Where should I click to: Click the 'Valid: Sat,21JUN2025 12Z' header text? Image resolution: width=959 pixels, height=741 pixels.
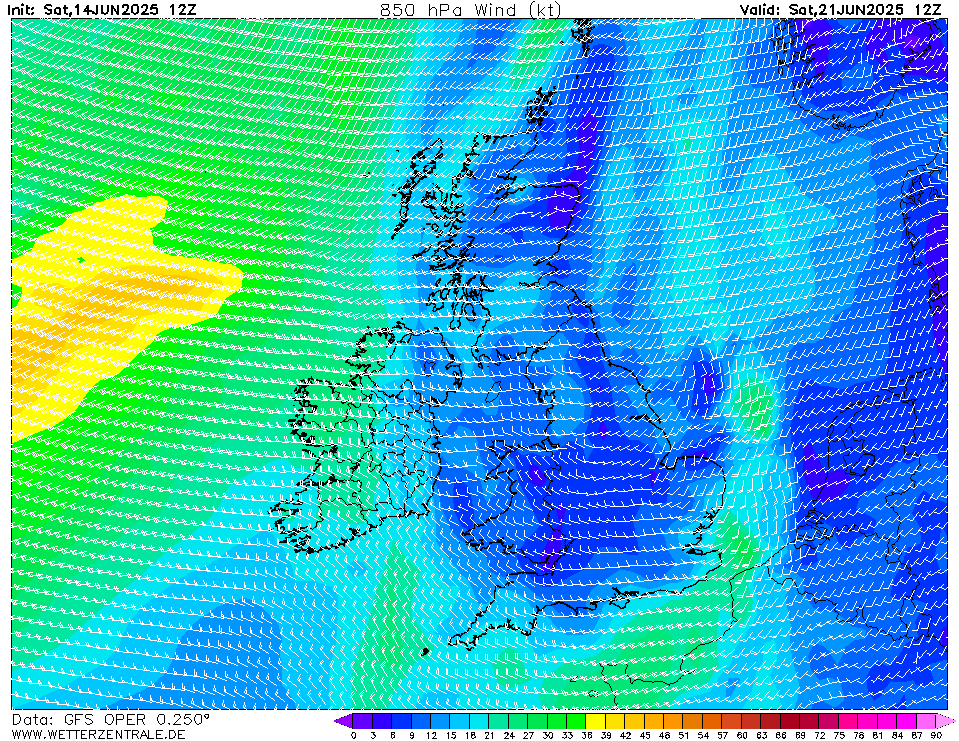tap(840, 10)
